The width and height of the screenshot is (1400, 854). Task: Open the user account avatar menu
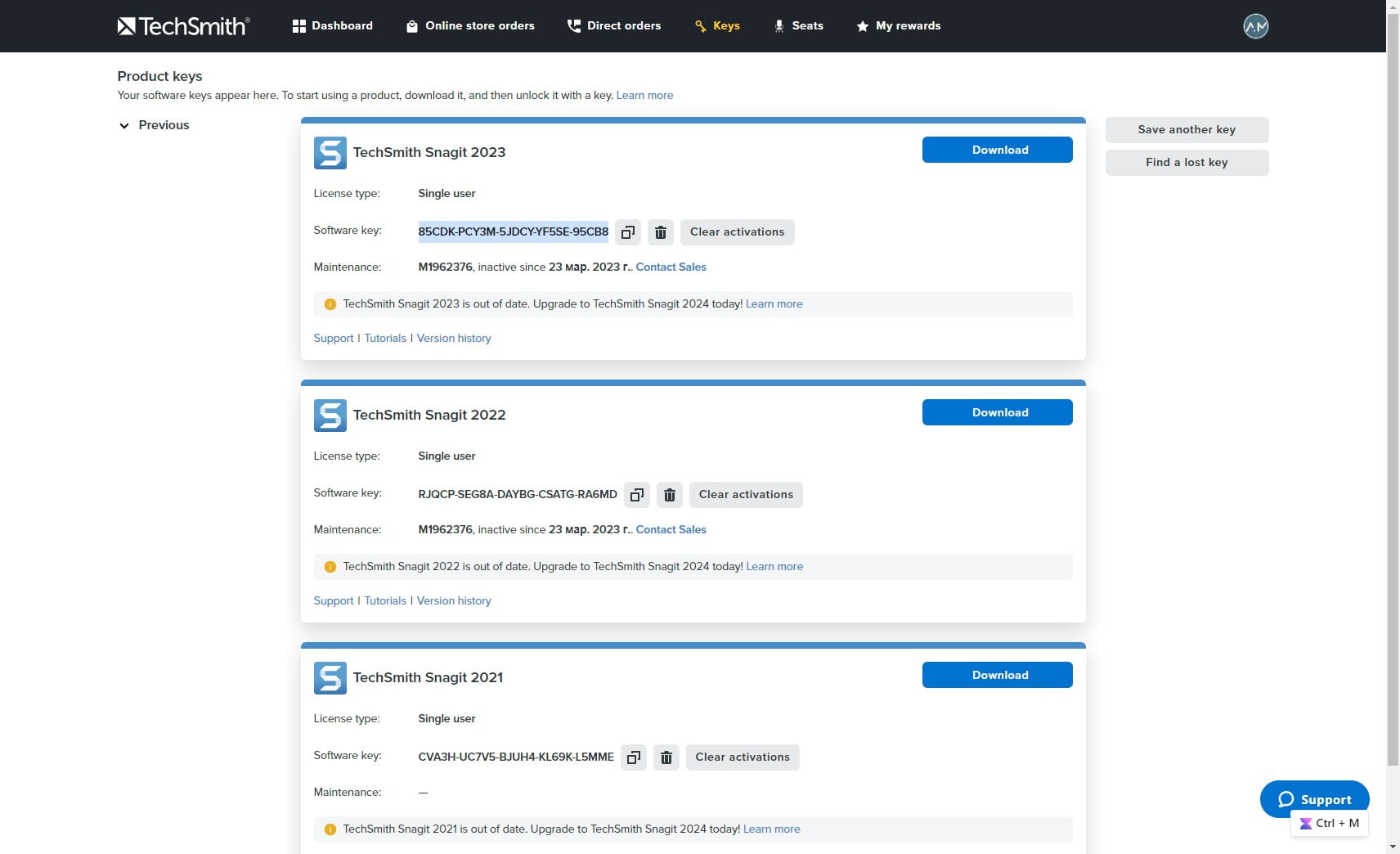tap(1254, 25)
